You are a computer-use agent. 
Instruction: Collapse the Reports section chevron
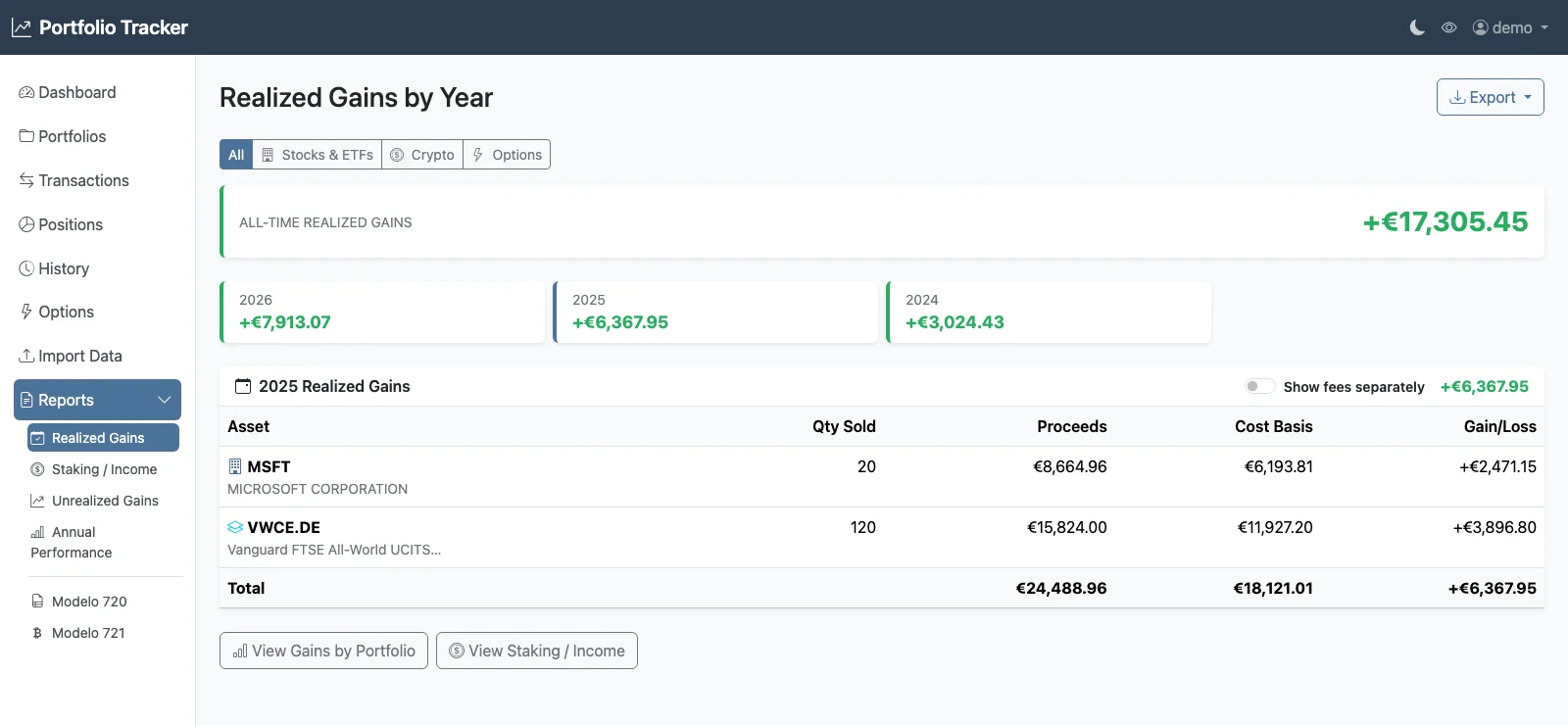165,400
